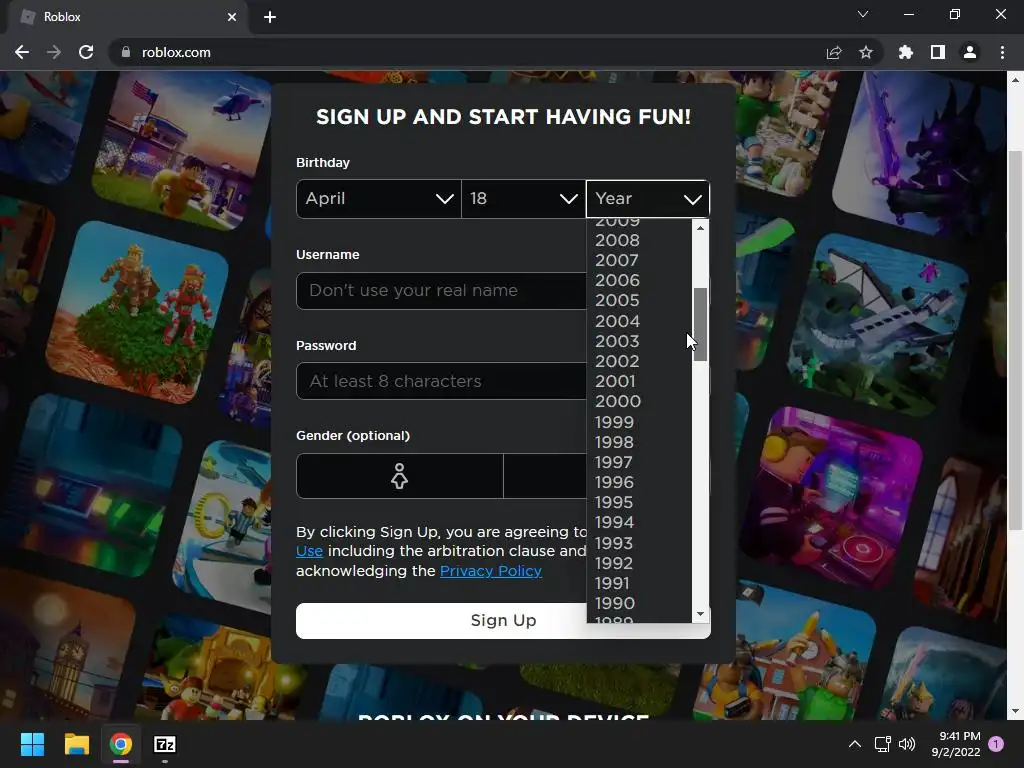Collapse the Year dropdown

(x=648, y=199)
